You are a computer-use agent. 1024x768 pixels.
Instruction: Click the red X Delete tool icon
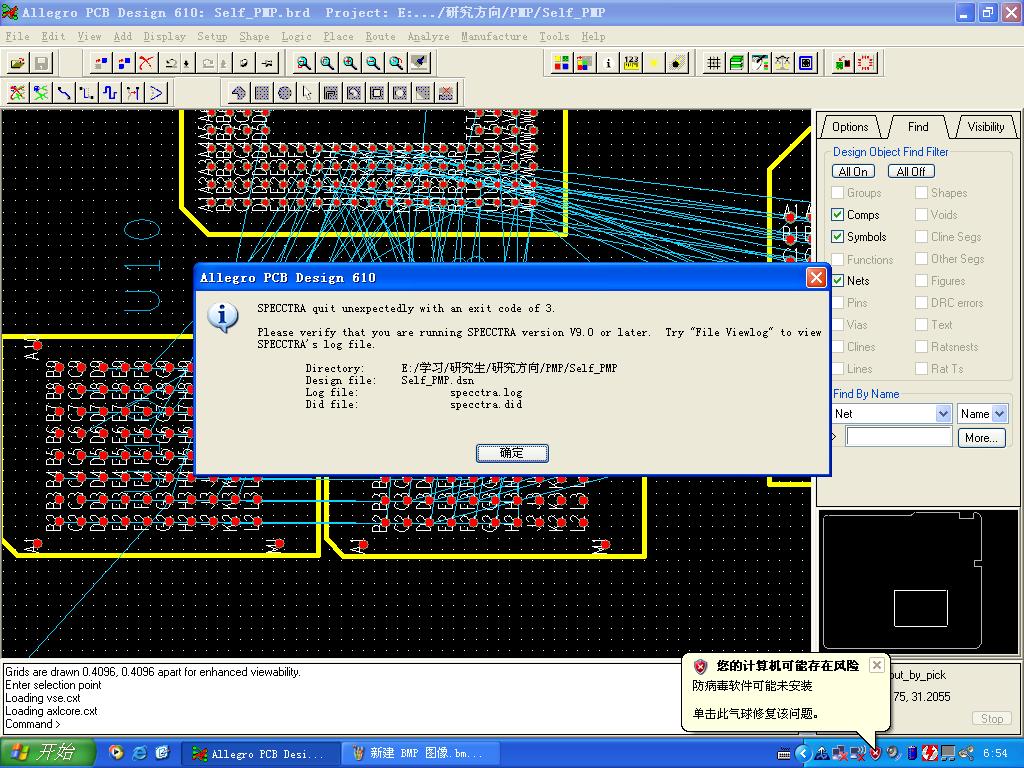point(146,63)
